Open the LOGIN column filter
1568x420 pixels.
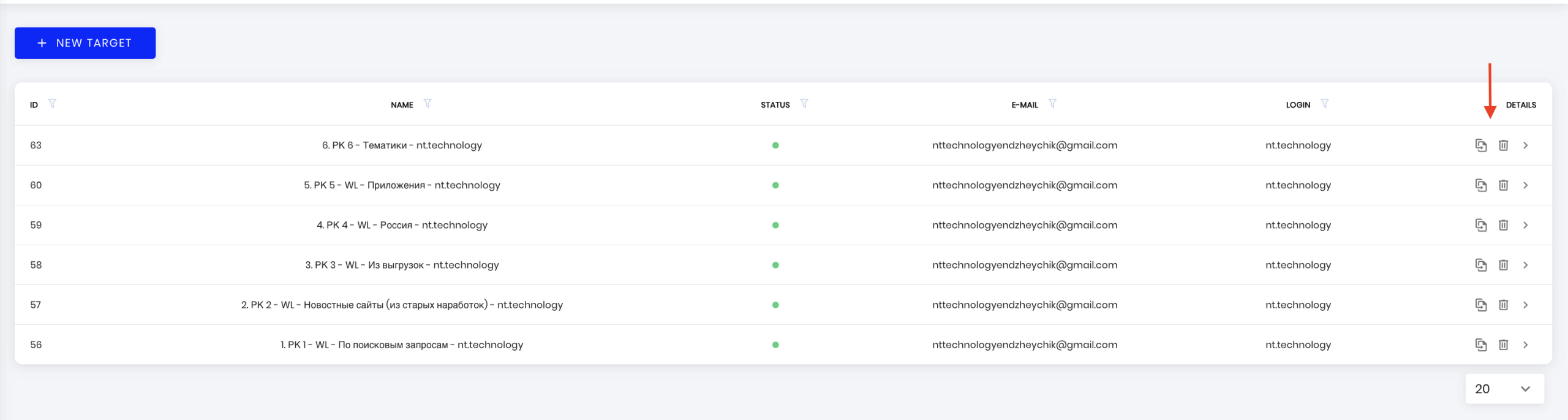[x=1325, y=104]
